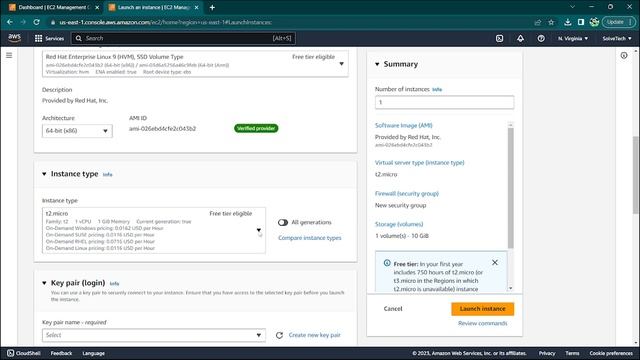Click the Number of instances field

444,102
